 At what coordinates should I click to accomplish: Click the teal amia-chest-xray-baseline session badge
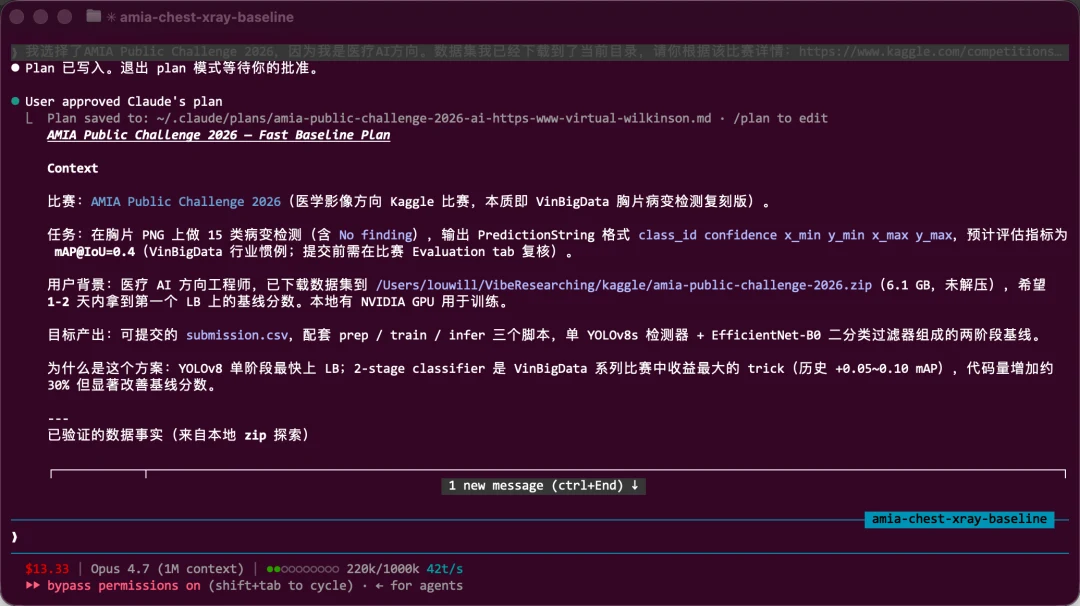[x=959, y=519]
